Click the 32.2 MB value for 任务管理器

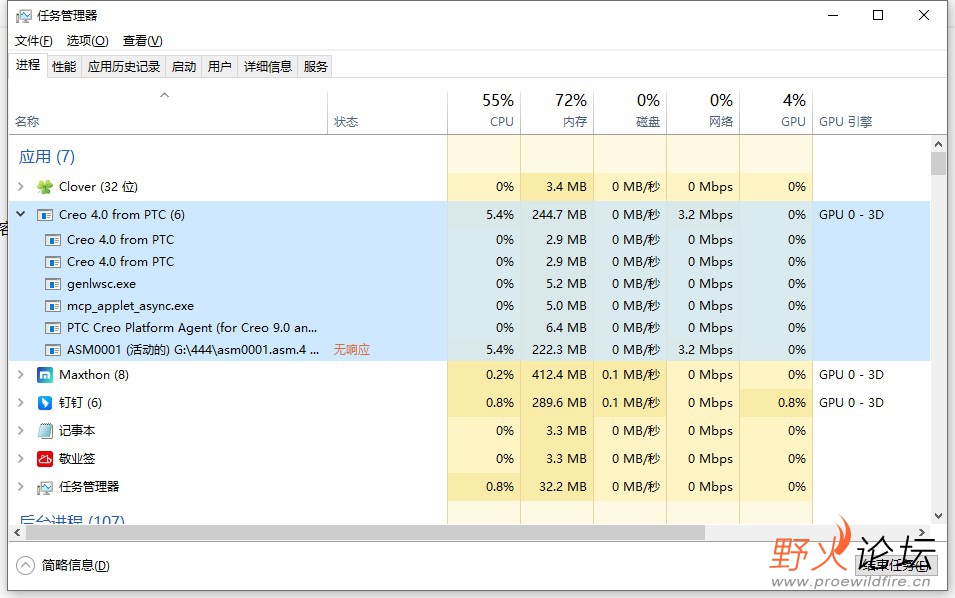point(563,487)
